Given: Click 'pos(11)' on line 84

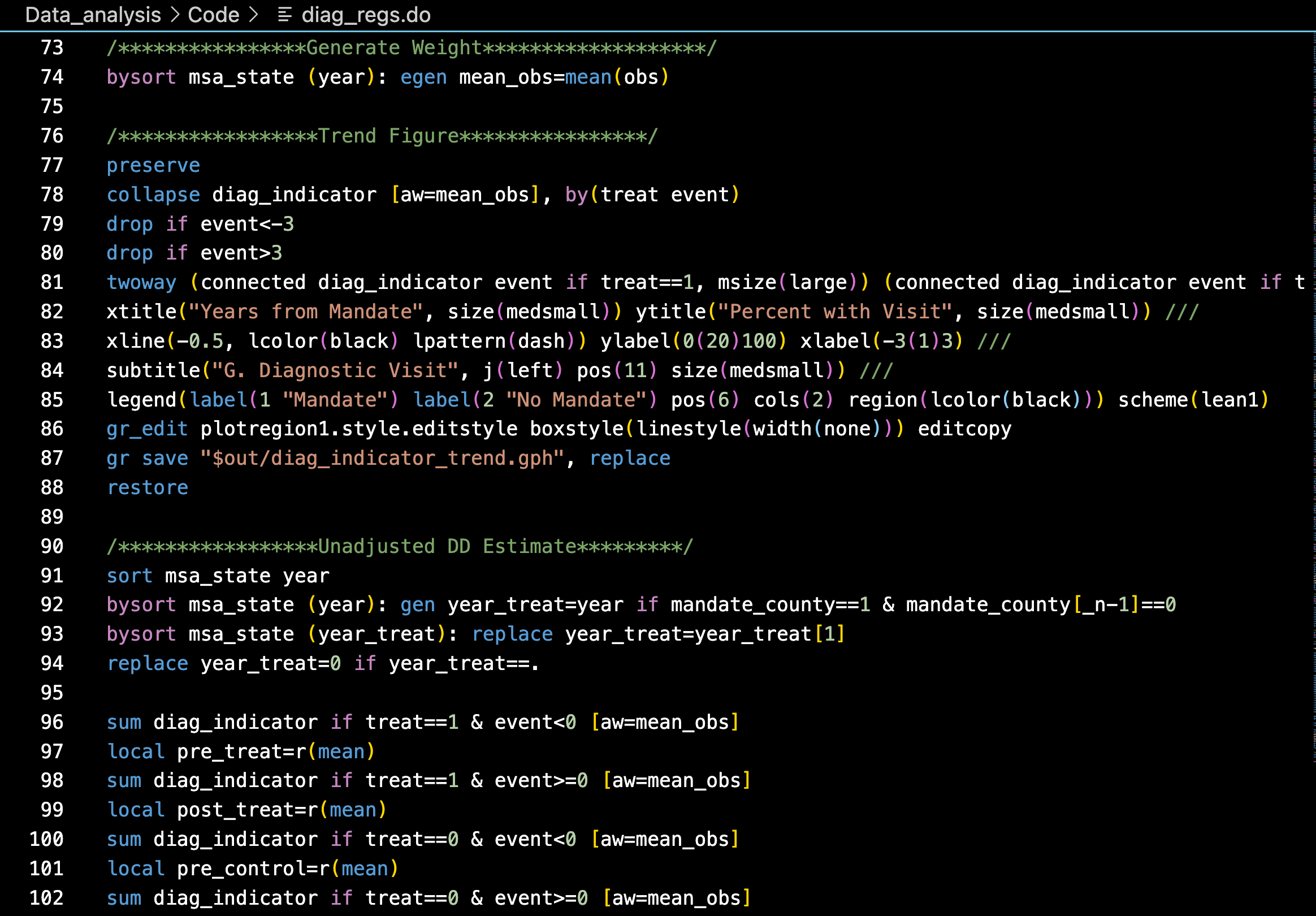Looking at the screenshot, I should click(617, 370).
